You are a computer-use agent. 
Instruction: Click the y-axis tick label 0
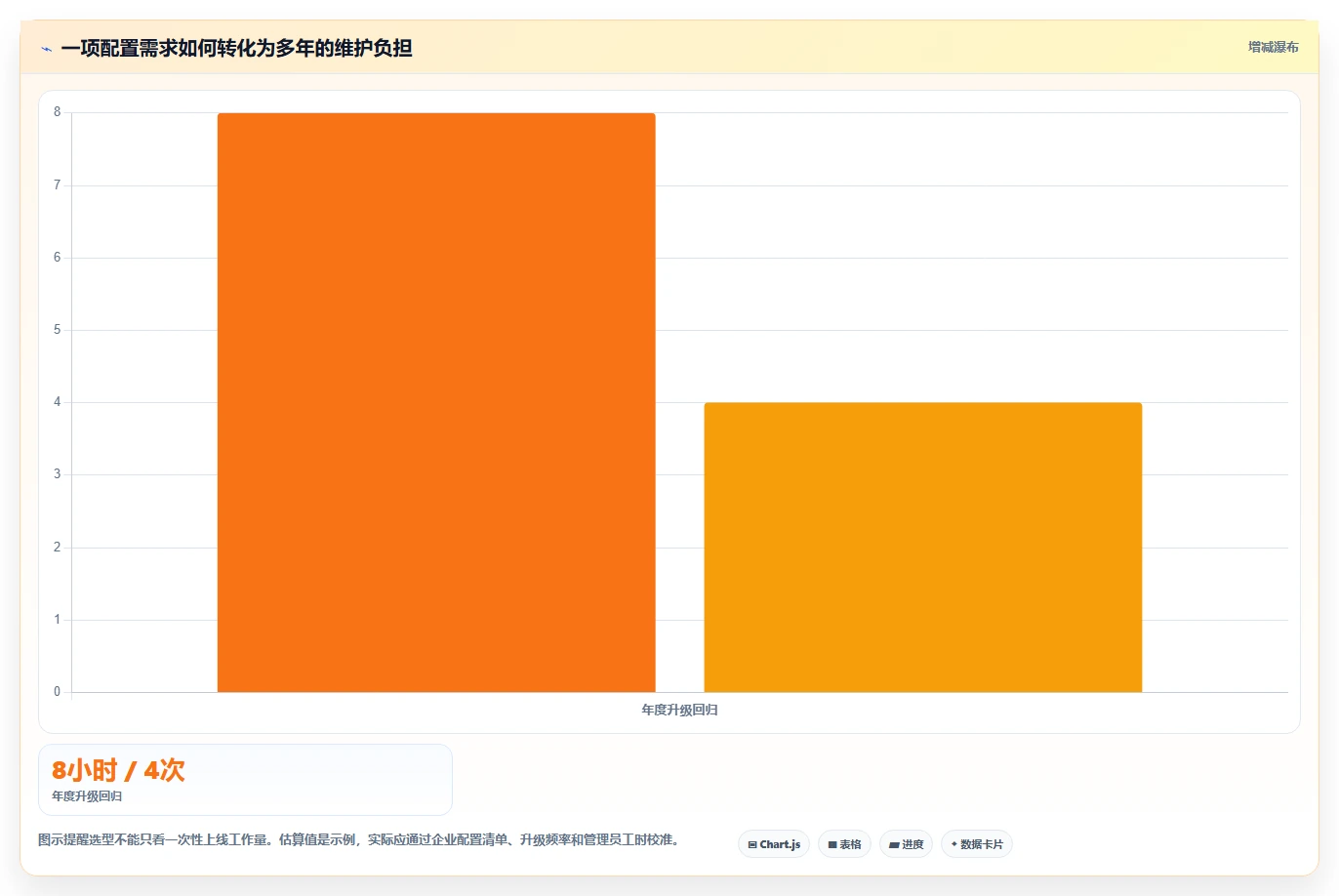57,692
